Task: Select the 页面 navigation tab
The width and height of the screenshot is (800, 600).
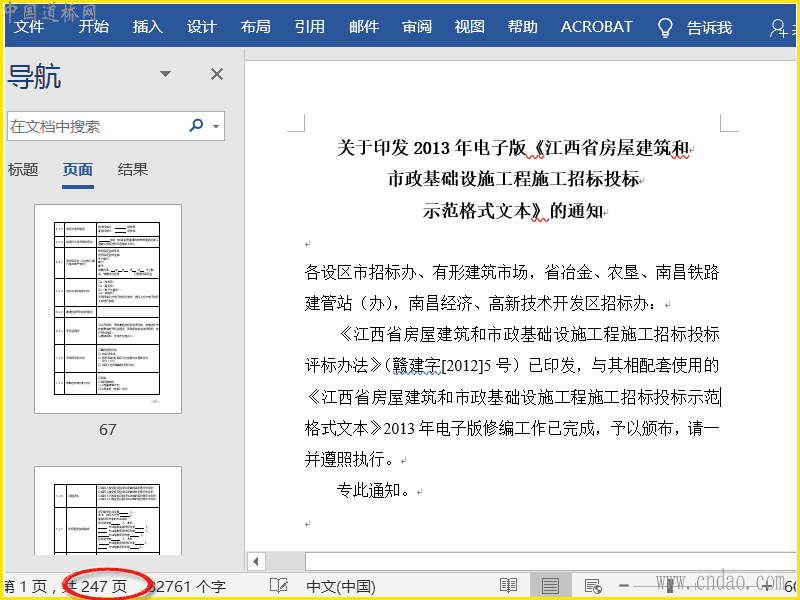Action: tap(78, 169)
